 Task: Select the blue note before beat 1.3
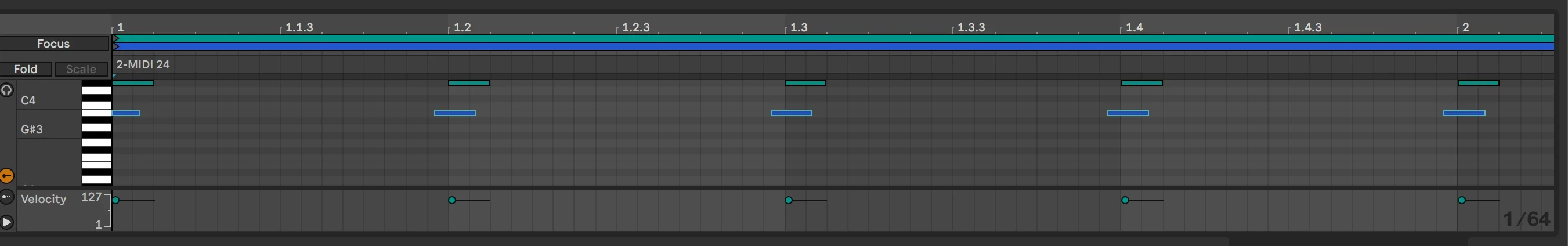click(x=792, y=113)
